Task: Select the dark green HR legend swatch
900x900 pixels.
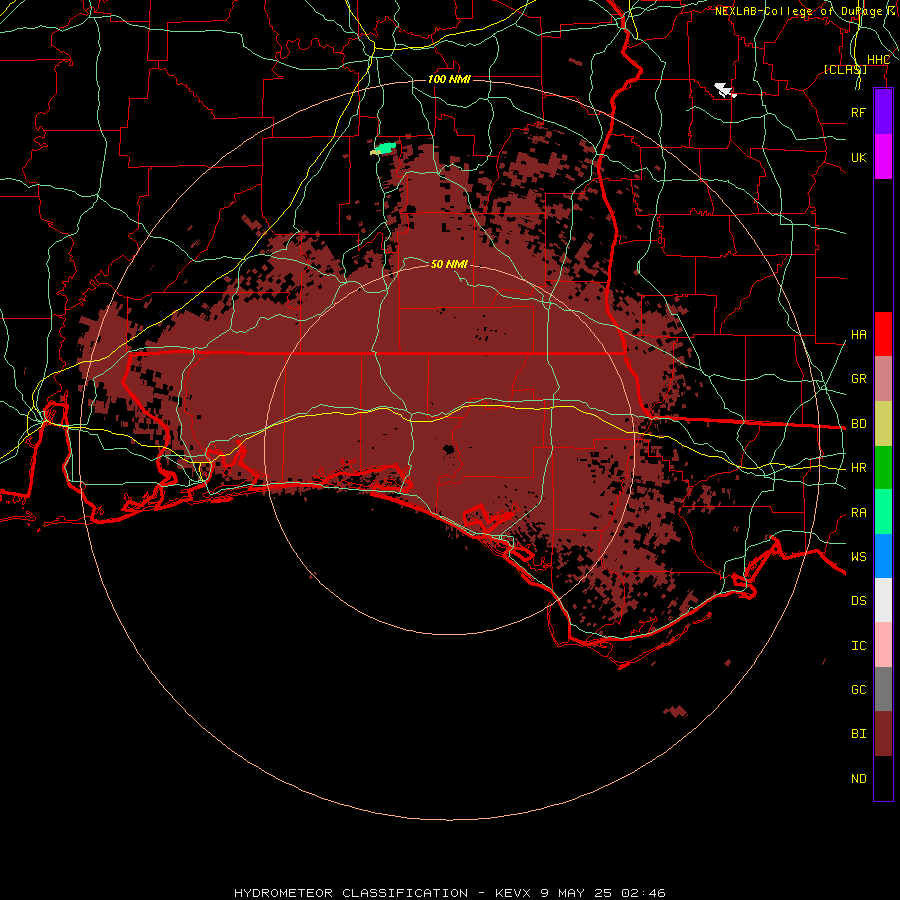Action: point(883,468)
